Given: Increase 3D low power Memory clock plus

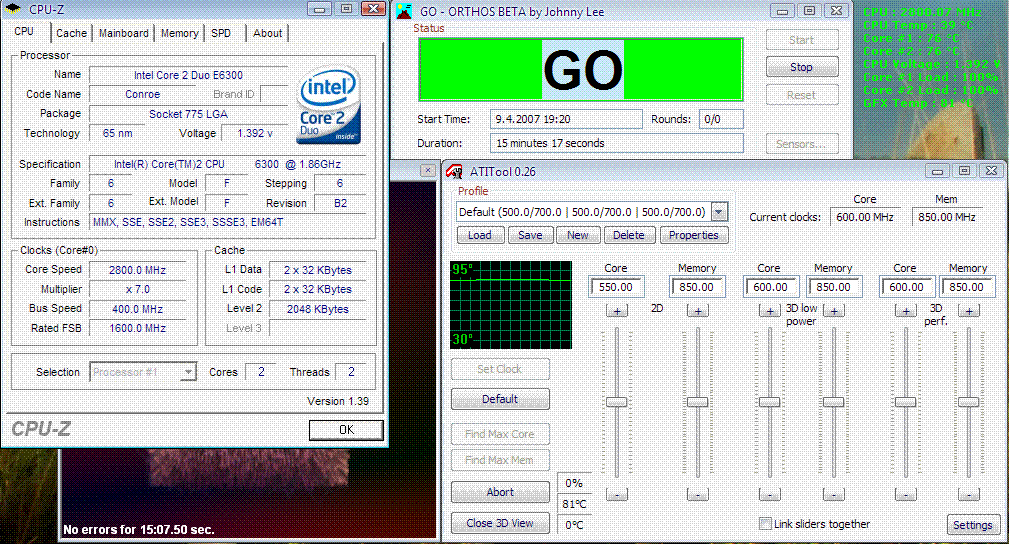Looking at the screenshot, I should 834,311.
